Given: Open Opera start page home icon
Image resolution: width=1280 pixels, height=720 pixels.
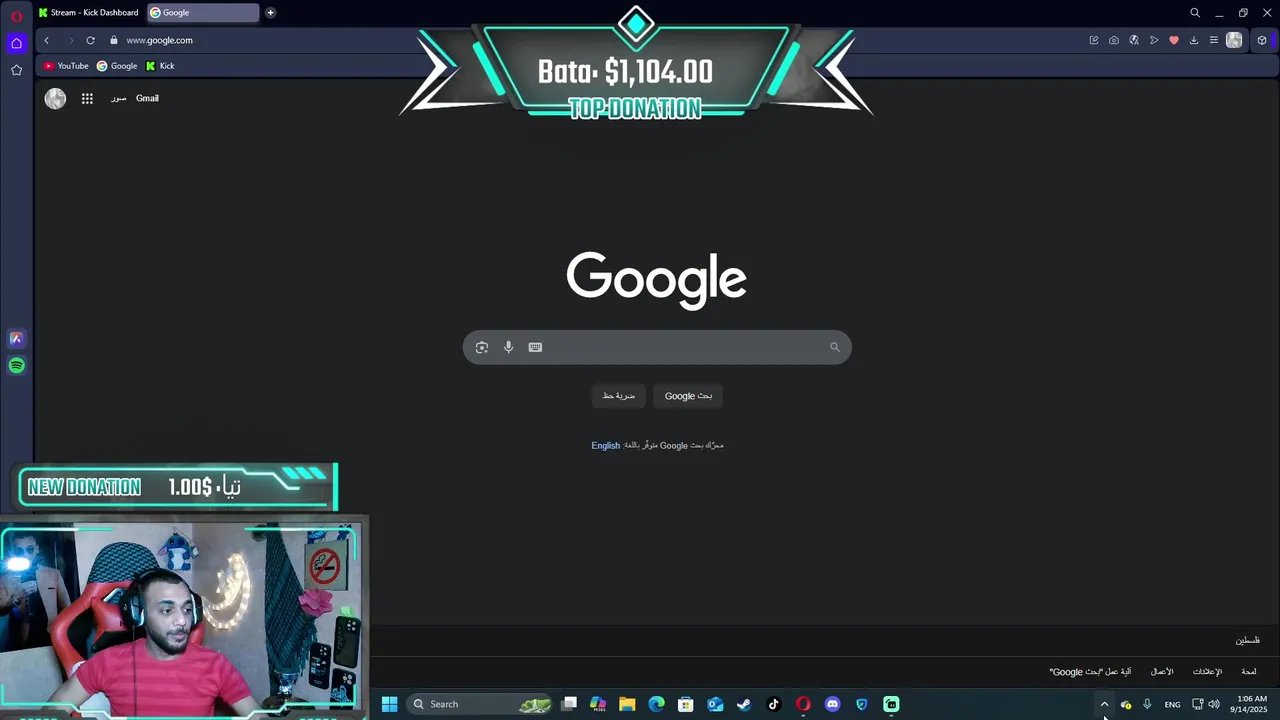Looking at the screenshot, I should coord(16,43).
